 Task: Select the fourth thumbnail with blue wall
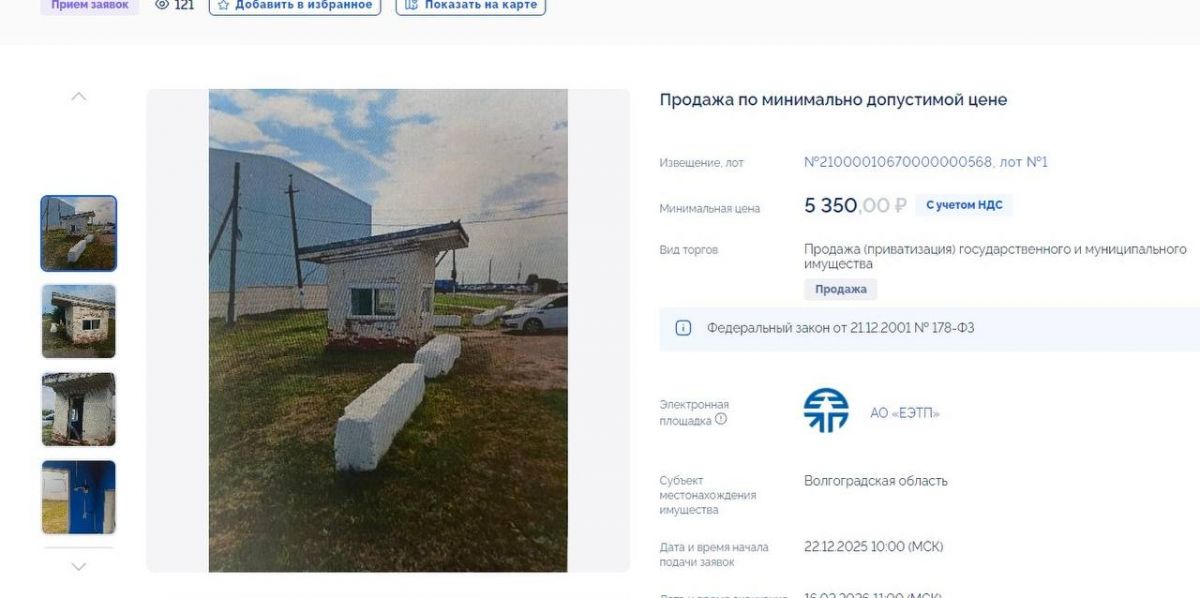(x=79, y=497)
